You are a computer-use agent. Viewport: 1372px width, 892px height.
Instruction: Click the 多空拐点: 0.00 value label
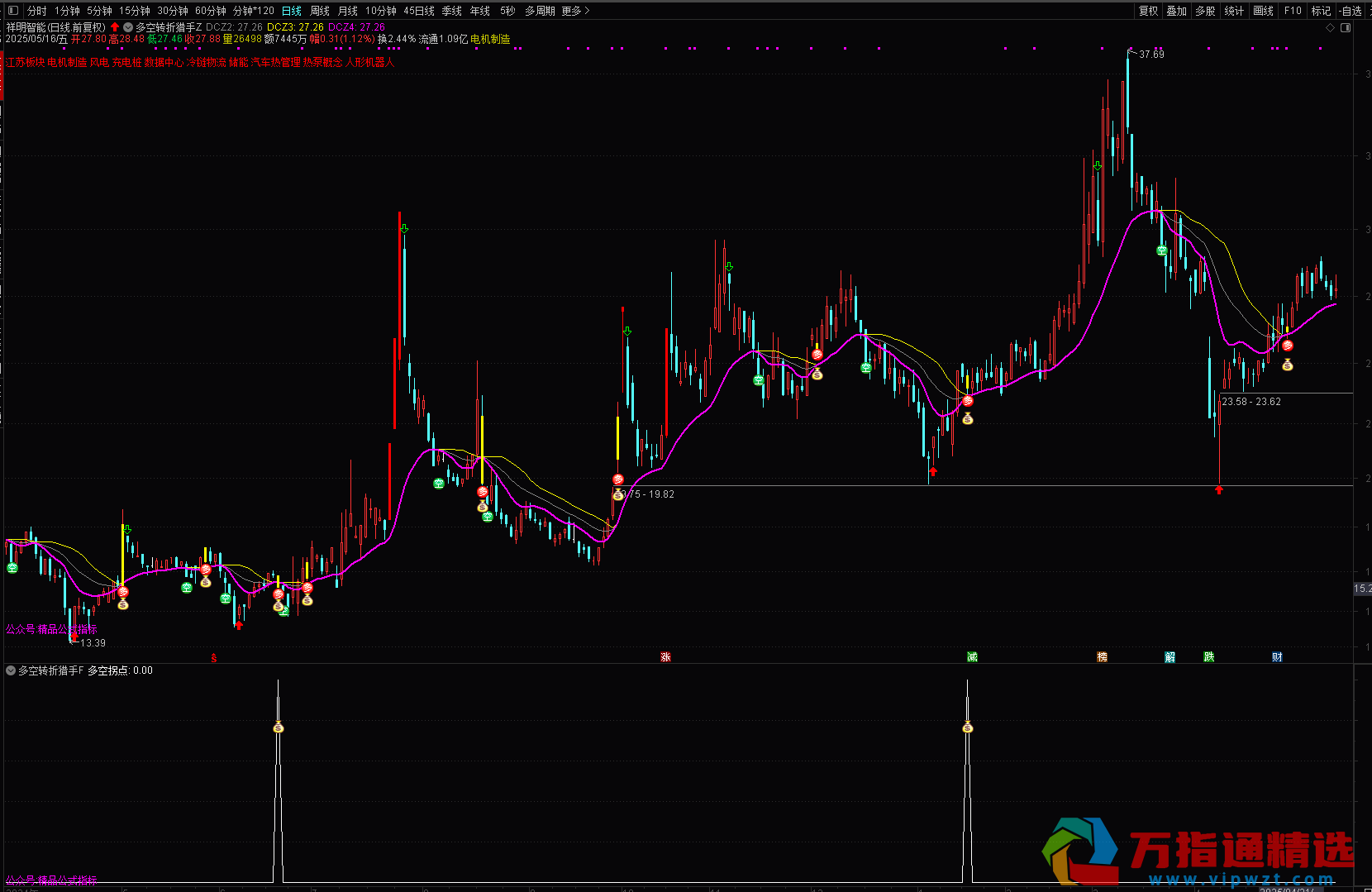point(121,670)
